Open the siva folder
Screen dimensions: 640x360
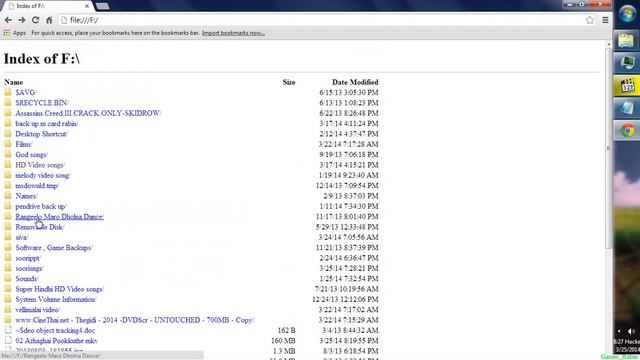(22, 237)
